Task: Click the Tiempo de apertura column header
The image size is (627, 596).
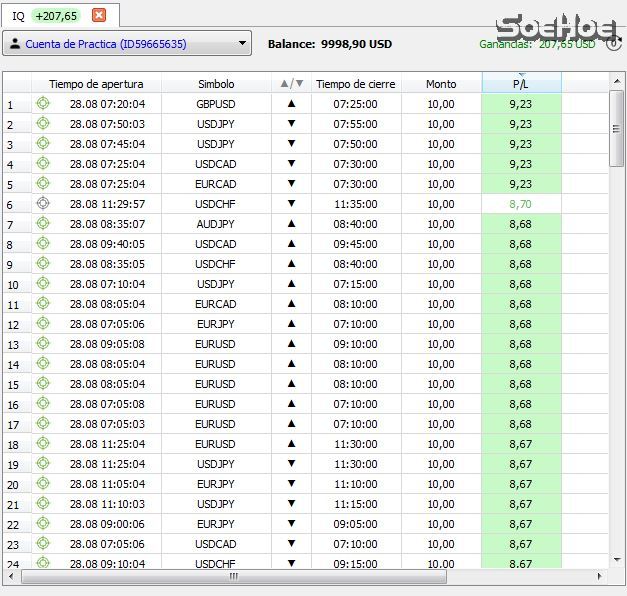Action: coord(96,84)
